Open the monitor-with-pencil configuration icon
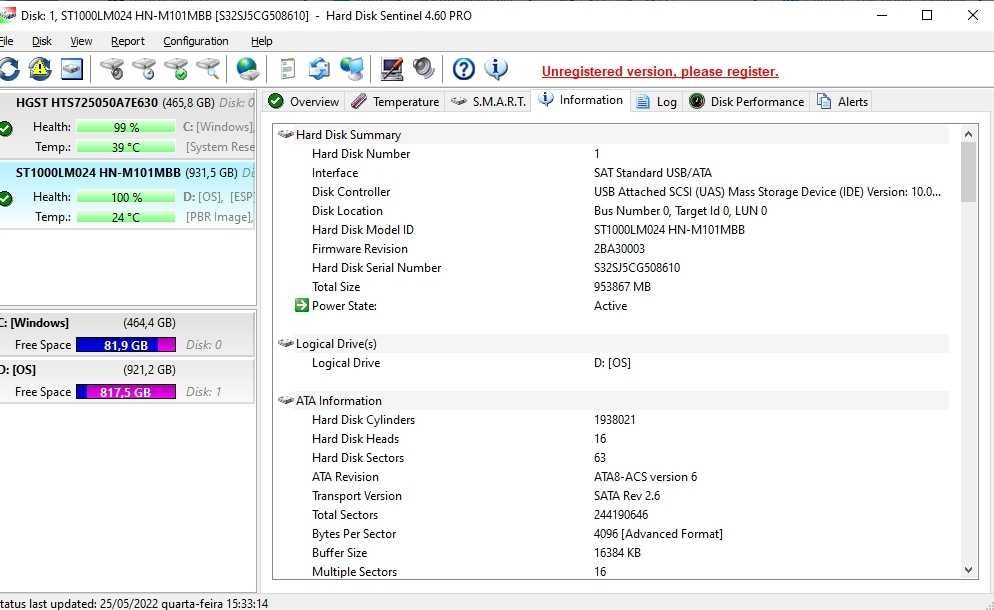994x610 pixels. tap(392, 68)
